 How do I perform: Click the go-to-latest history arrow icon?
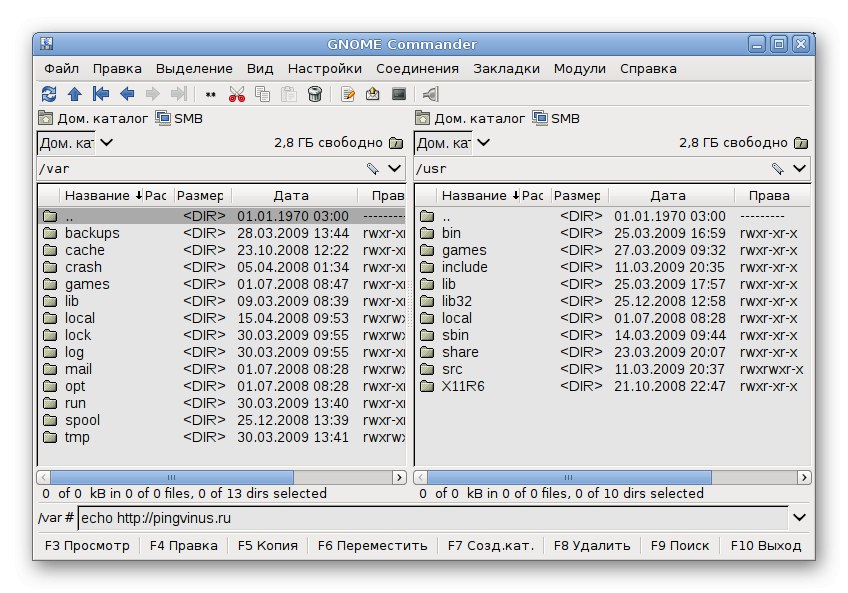179,94
